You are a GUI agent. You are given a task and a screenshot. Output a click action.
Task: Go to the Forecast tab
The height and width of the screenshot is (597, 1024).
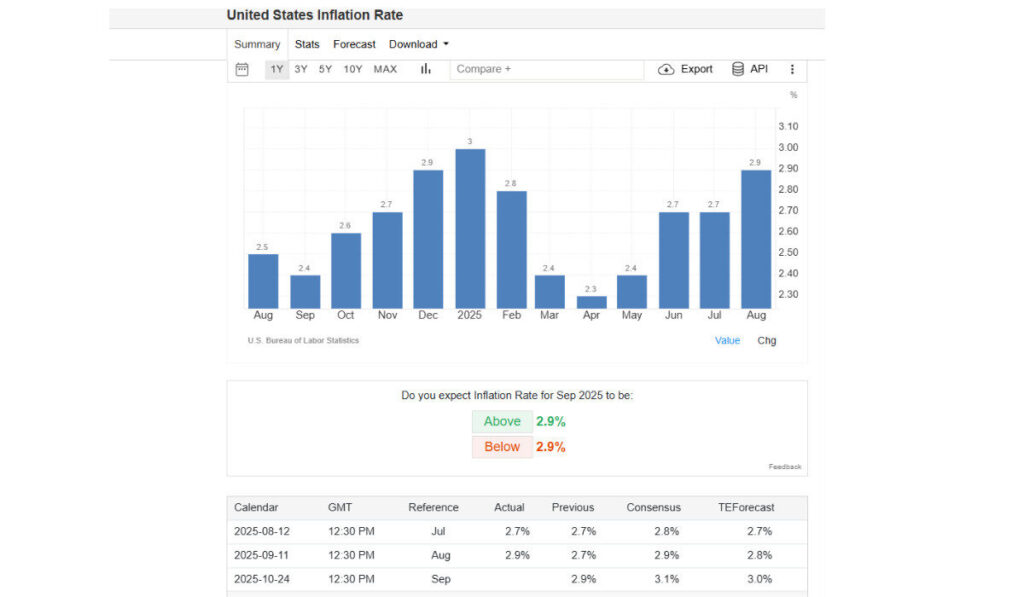pyautogui.click(x=354, y=44)
